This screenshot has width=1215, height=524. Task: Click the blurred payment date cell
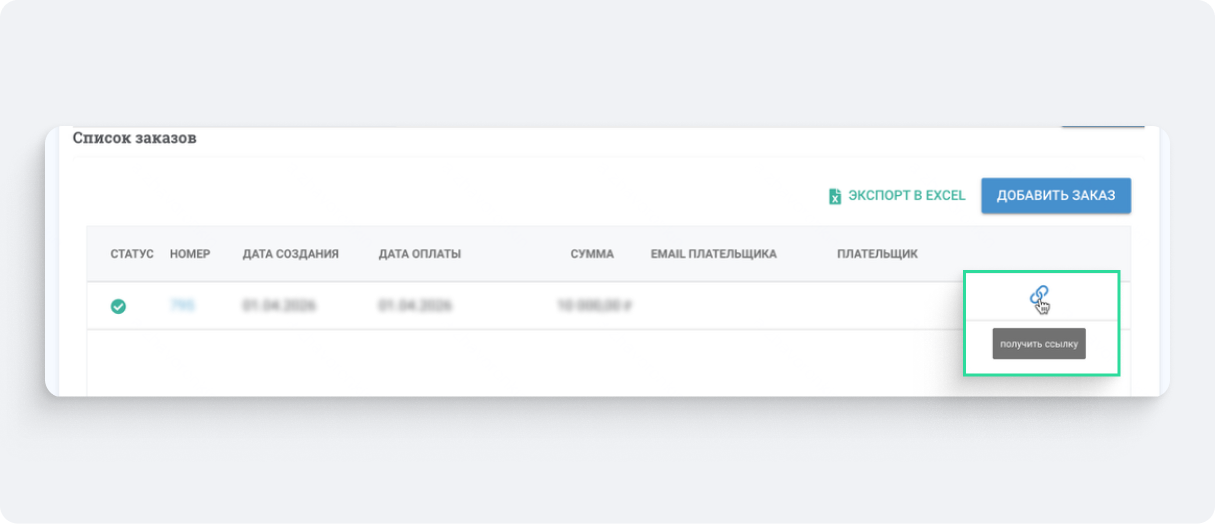point(415,306)
